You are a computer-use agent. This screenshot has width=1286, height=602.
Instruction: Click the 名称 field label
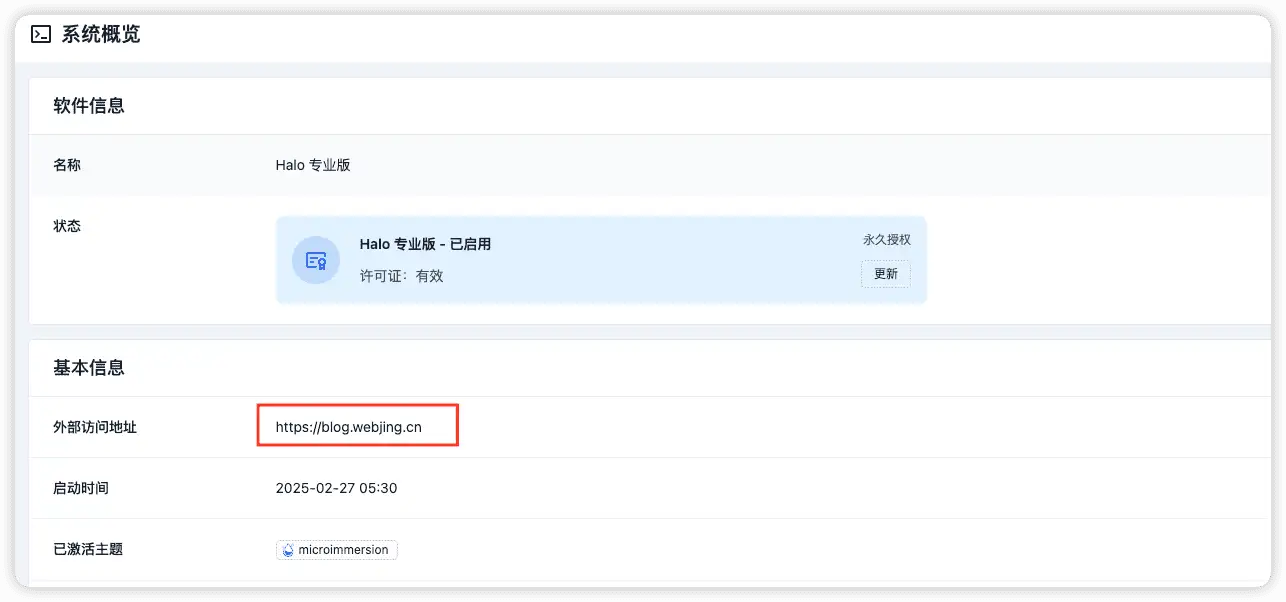click(x=67, y=165)
